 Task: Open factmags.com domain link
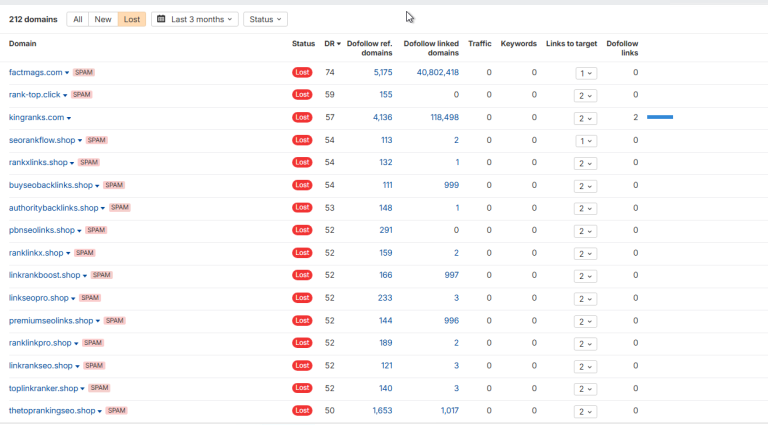coord(35,72)
